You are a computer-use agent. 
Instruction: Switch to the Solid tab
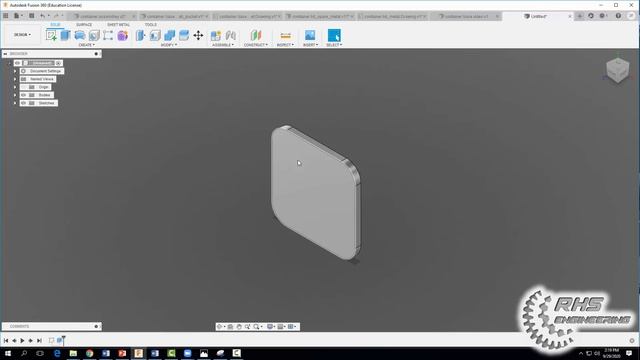tap(55, 25)
